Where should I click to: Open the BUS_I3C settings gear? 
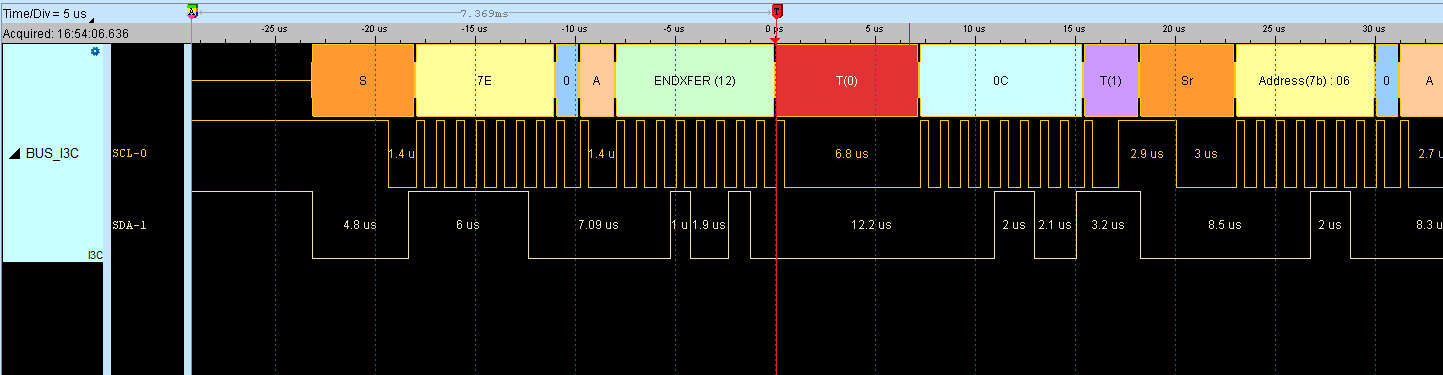tap(96, 51)
